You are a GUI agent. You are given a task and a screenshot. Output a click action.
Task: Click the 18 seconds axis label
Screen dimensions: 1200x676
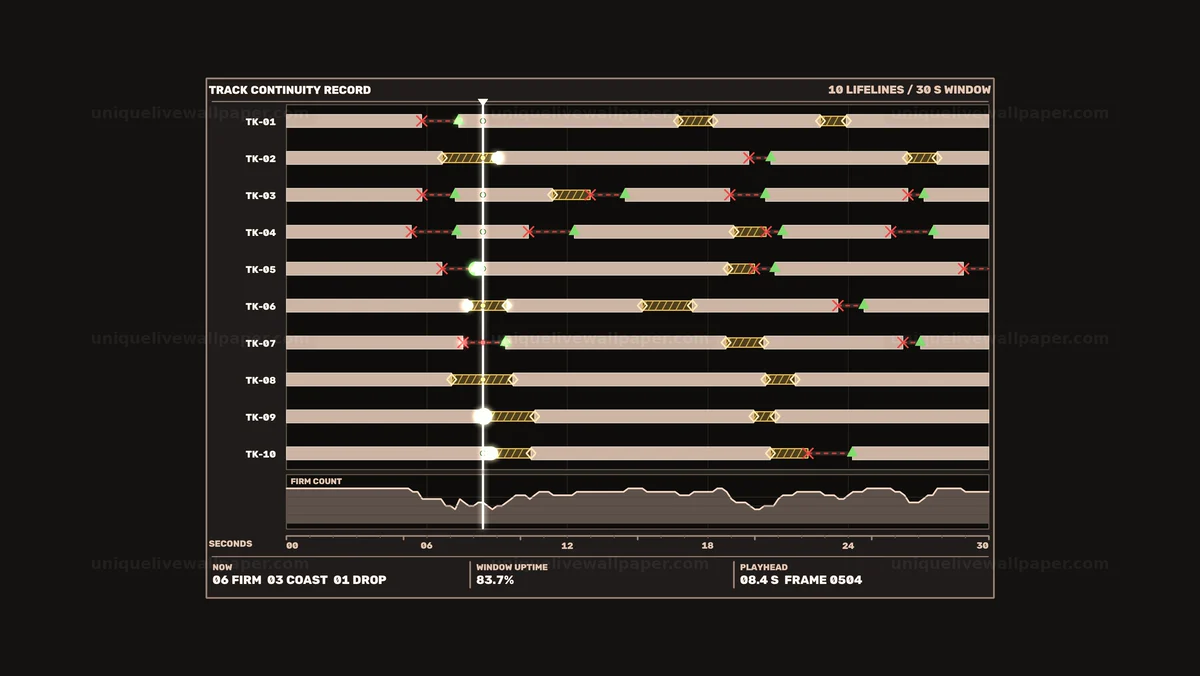point(708,546)
